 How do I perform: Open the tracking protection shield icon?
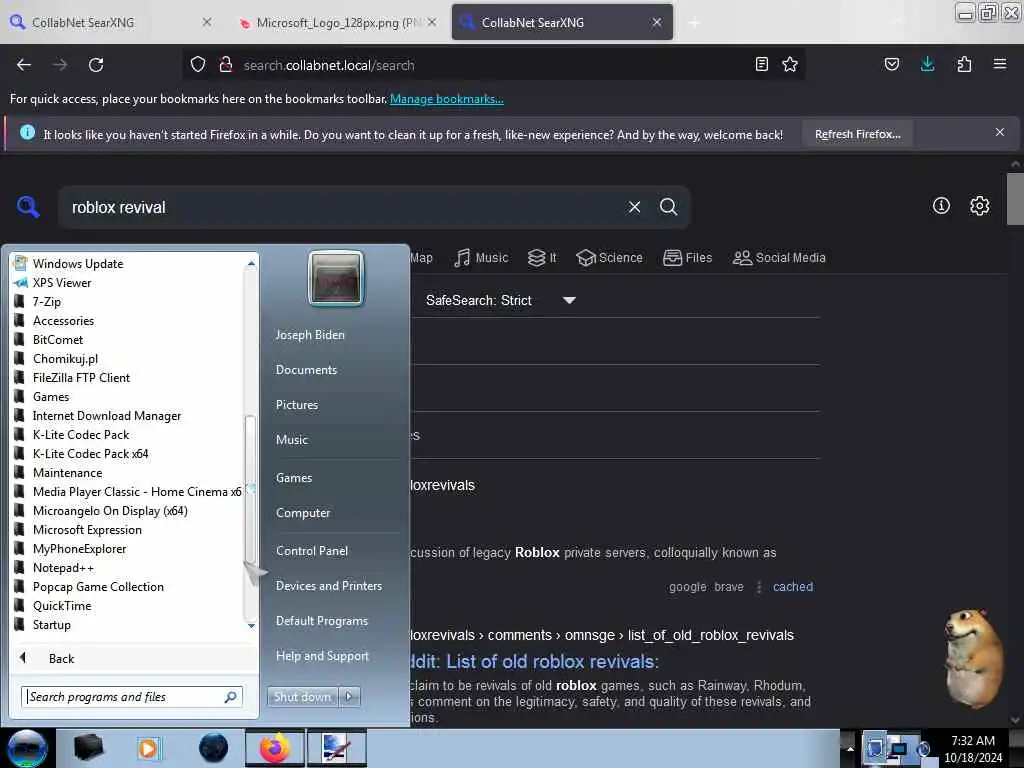pos(198,65)
